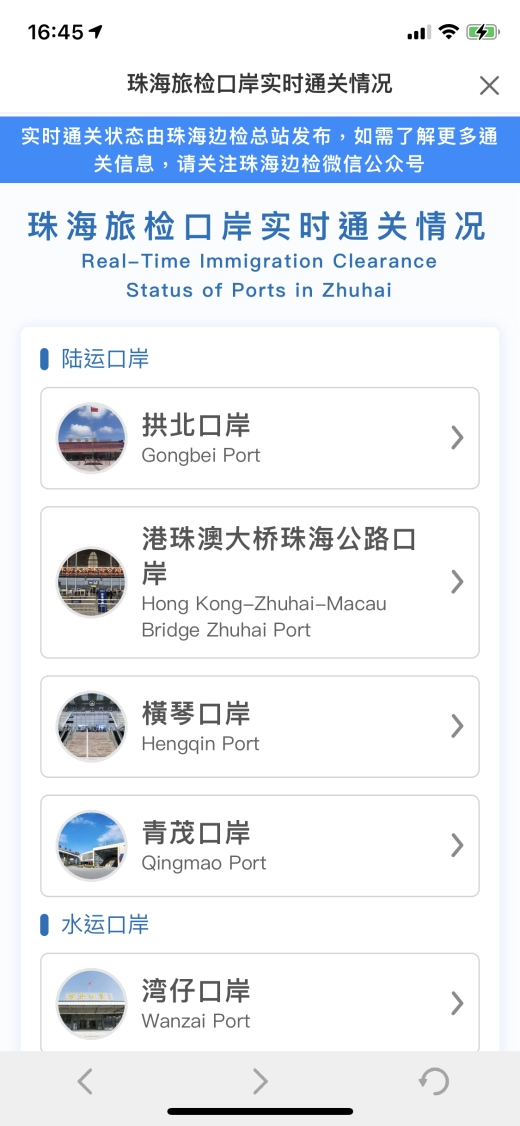
Task: Tap the Hengqin Port round photo
Action: [91, 727]
